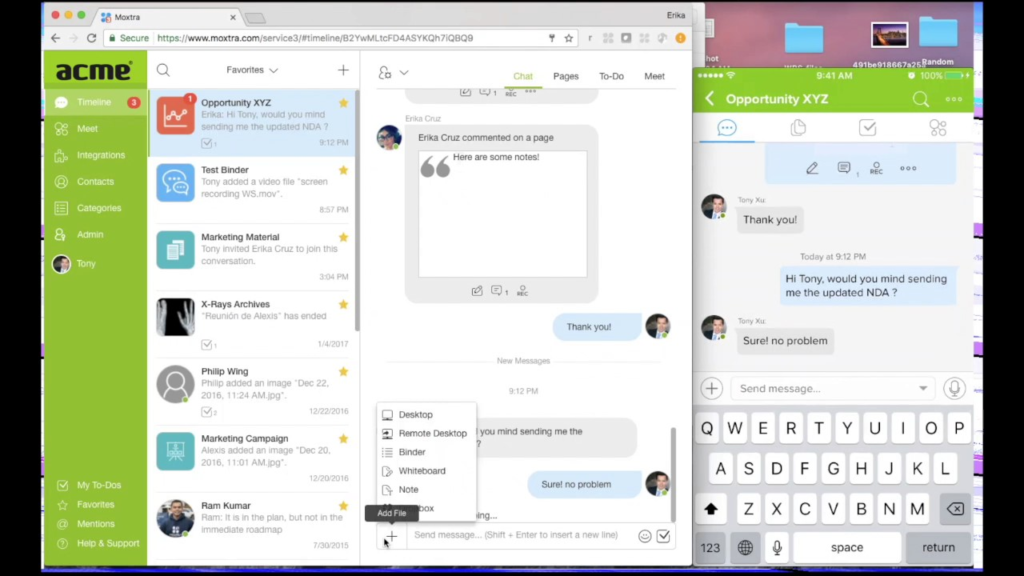Click the search magnifier in binder list
Screen dimensions: 1024x576
pyautogui.click(x=163, y=70)
